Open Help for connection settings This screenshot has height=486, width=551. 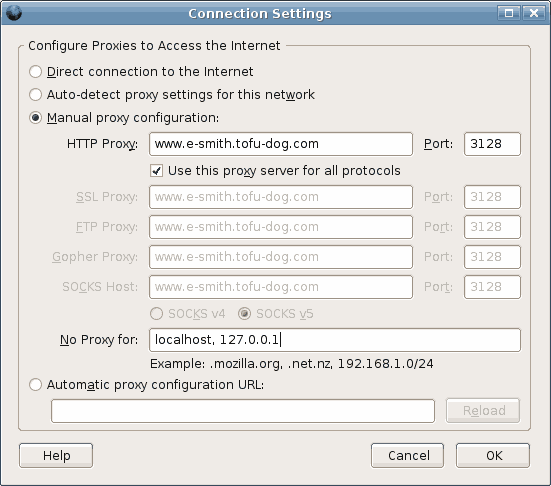click(x=56, y=455)
